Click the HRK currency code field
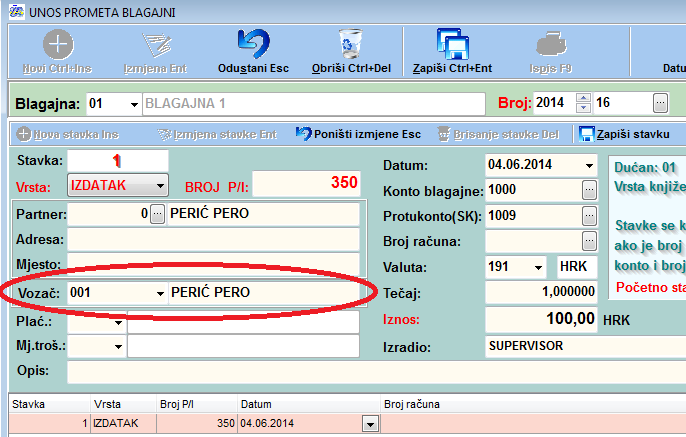This screenshot has width=686, height=437. 577,267
